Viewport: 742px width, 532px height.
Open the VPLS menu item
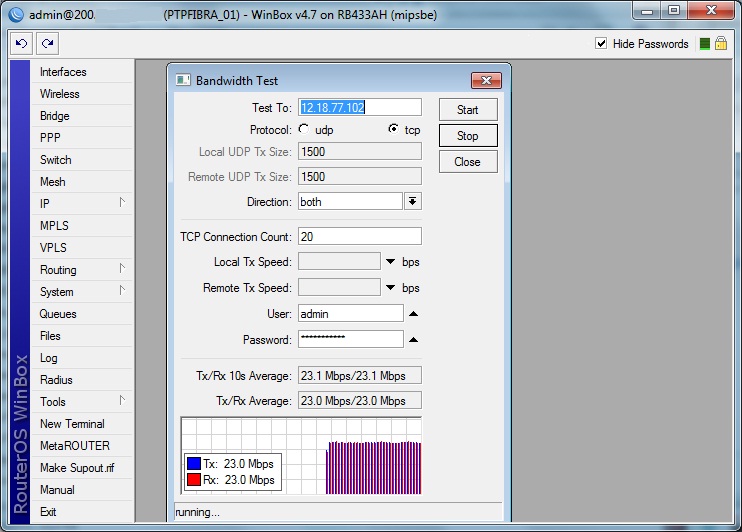(81, 248)
